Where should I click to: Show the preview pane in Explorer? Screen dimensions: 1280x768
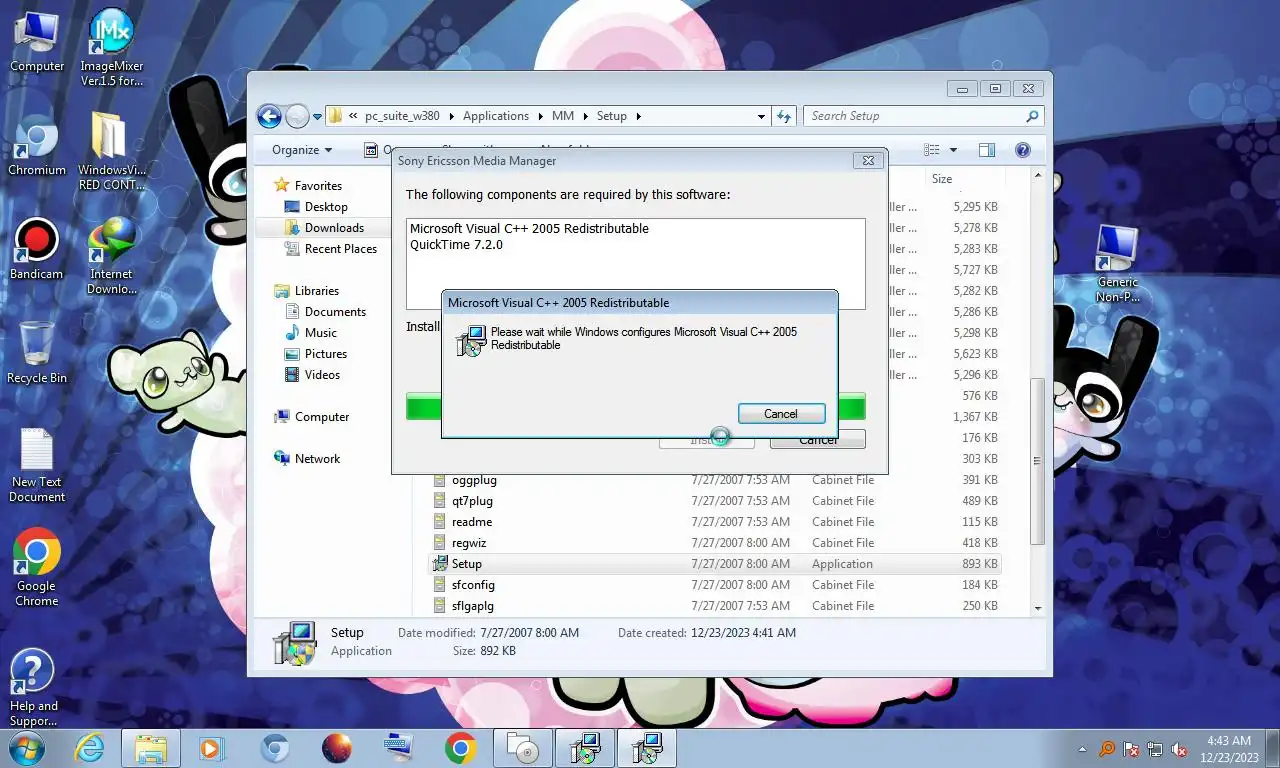tap(987, 150)
